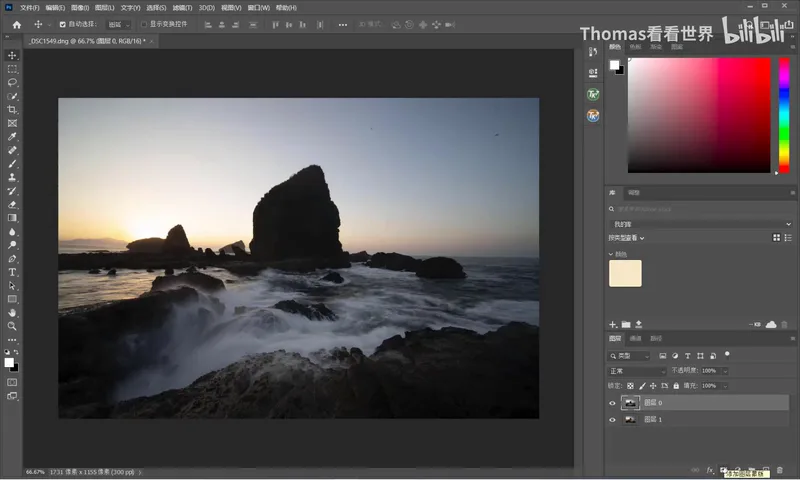
Task: Select the Eyedropper tool
Action: tap(12, 137)
